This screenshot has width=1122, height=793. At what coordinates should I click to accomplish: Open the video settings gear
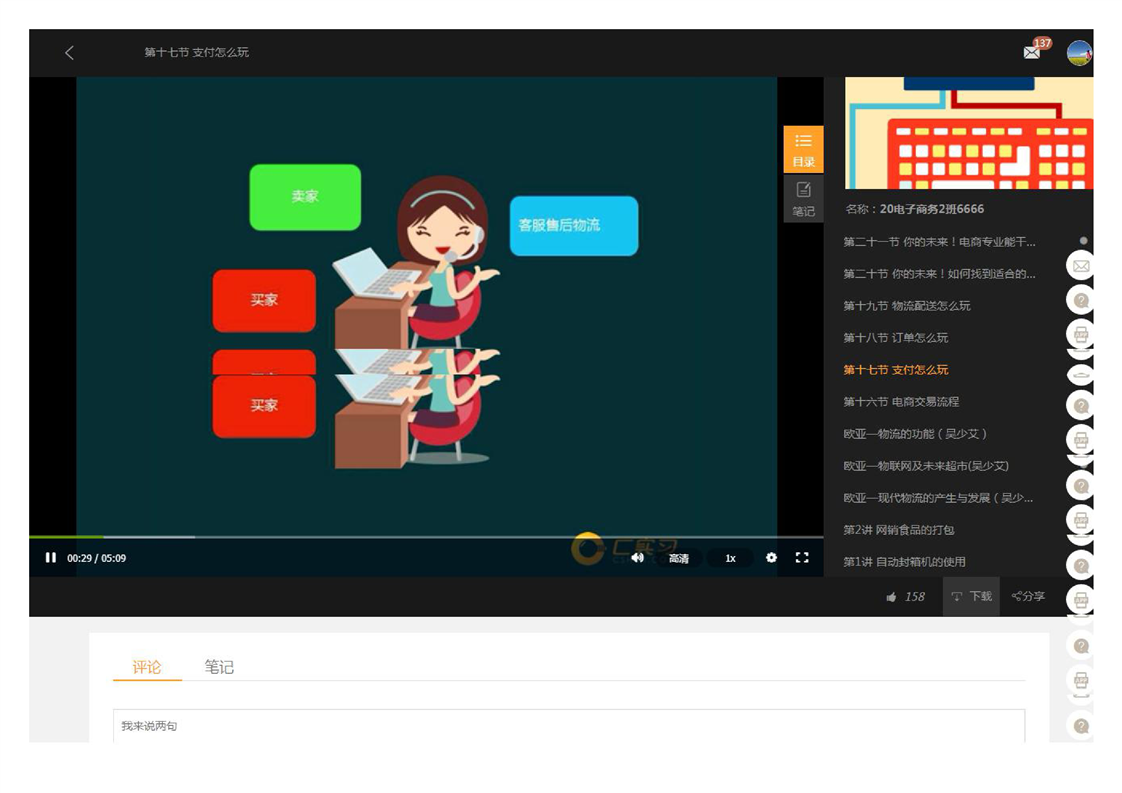(x=771, y=558)
